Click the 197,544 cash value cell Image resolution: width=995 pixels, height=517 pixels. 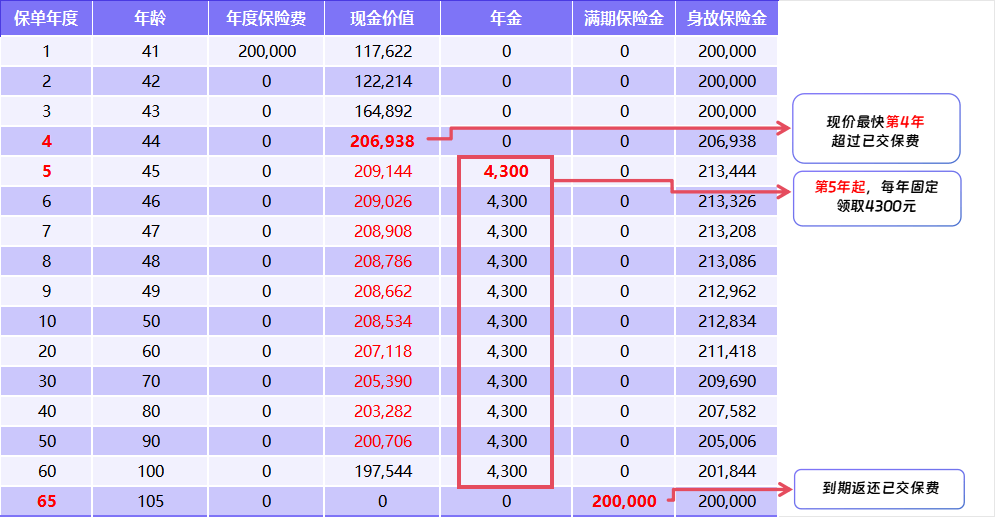[382, 471]
